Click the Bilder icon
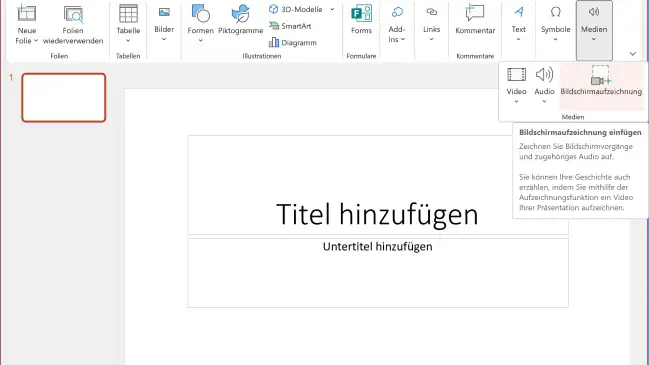This screenshot has height=365, width=649. [164, 12]
